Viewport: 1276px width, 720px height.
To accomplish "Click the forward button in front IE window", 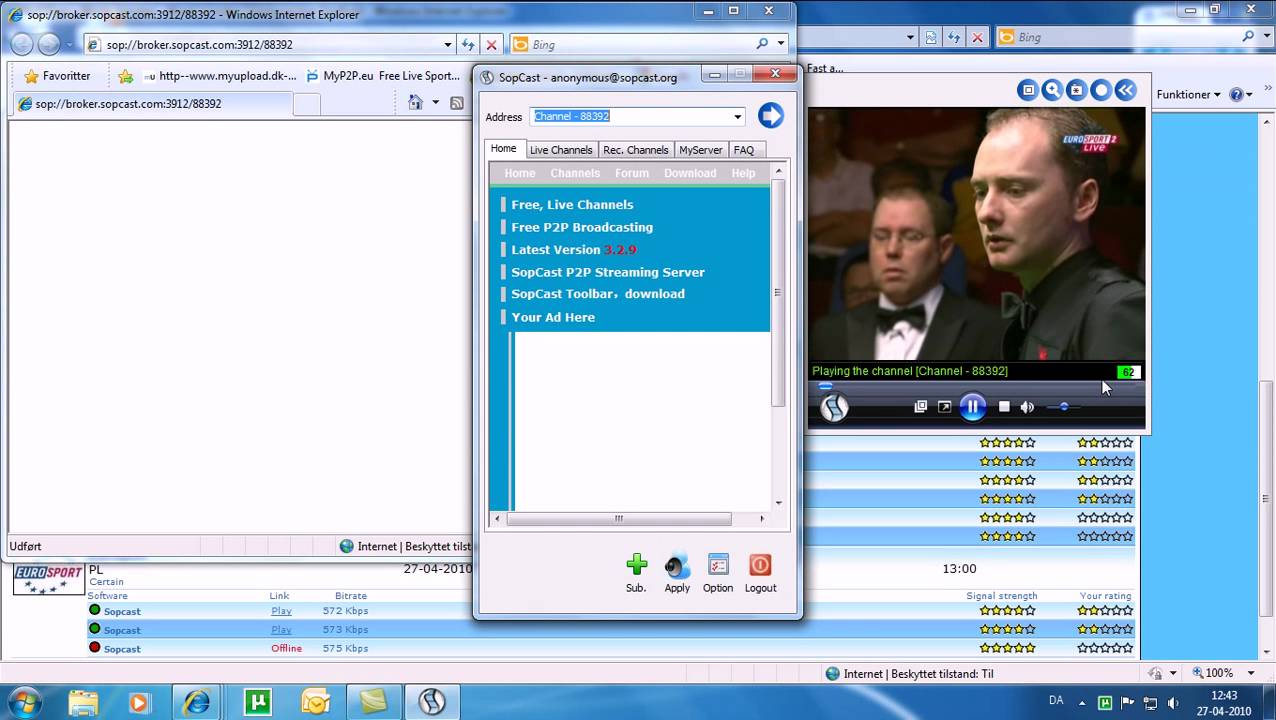I will click(49, 45).
